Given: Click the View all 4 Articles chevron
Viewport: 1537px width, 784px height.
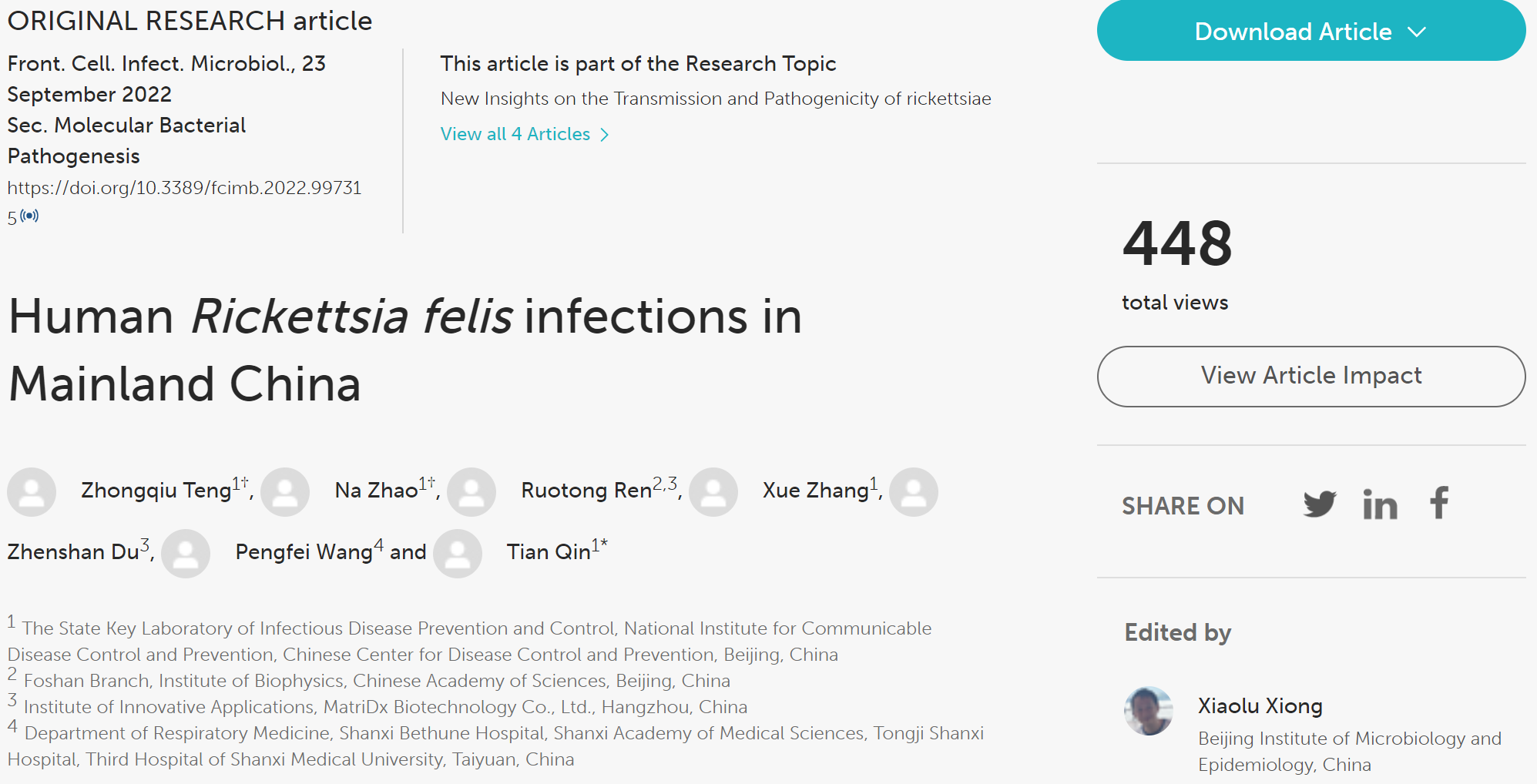Looking at the screenshot, I should click(605, 135).
